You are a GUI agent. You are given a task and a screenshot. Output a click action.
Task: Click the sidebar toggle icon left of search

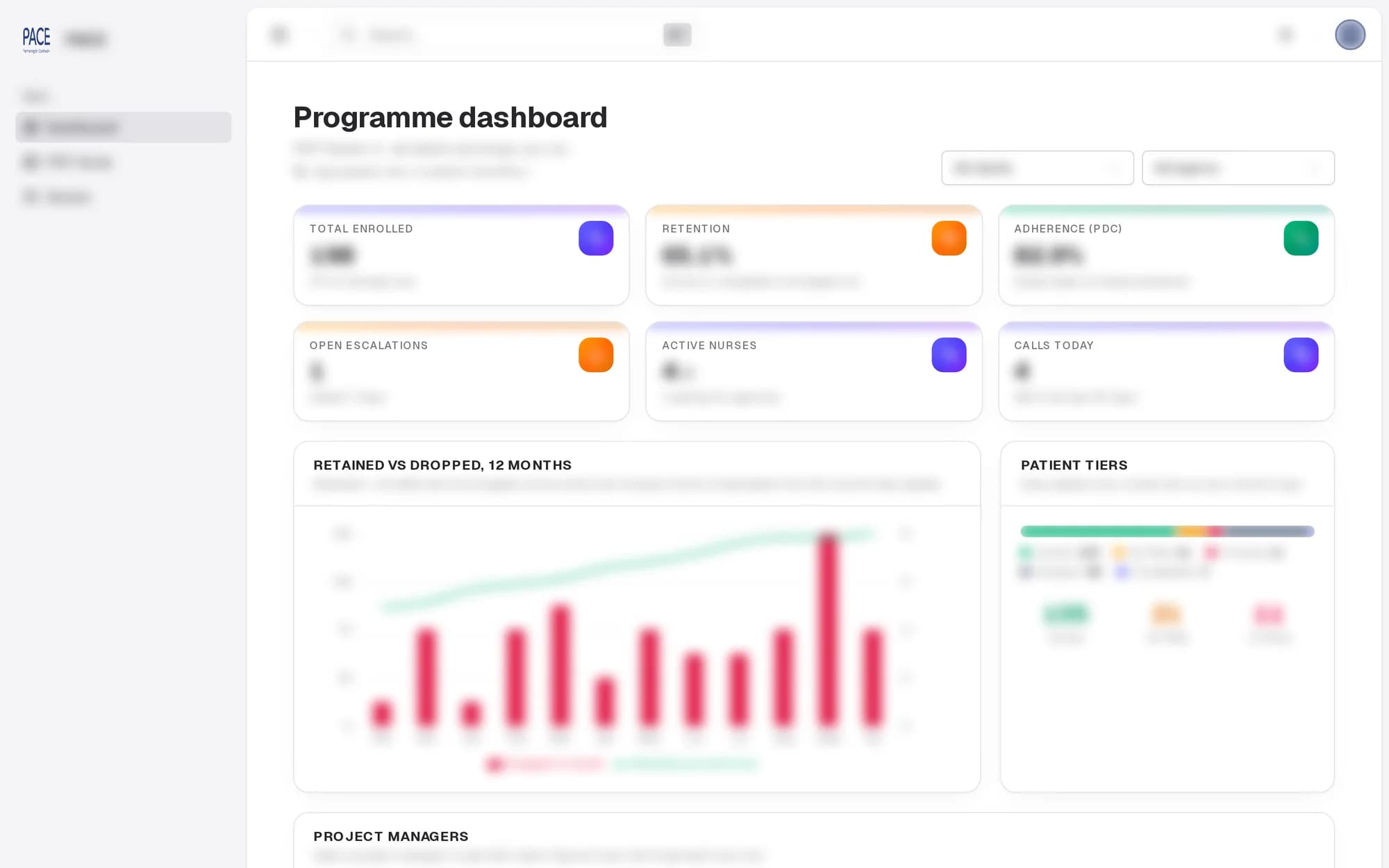pos(278,34)
